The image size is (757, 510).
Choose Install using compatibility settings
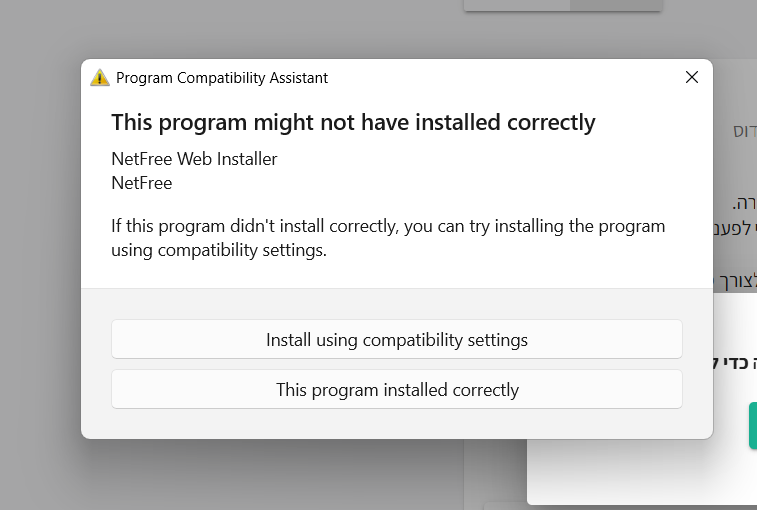click(396, 340)
